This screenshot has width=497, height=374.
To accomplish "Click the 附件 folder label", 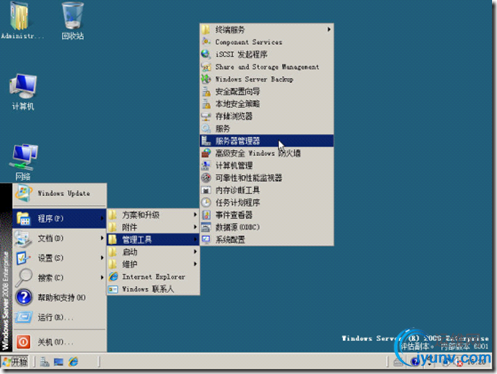I will point(130,227).
